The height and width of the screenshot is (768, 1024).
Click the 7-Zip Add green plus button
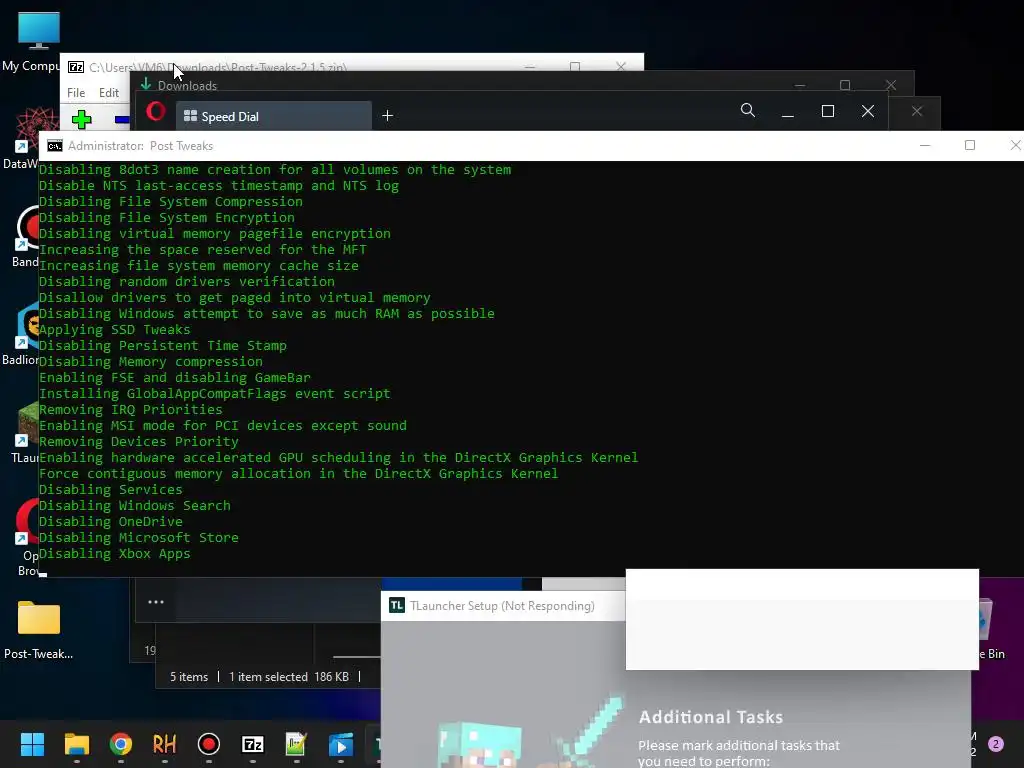click(82, 120)
